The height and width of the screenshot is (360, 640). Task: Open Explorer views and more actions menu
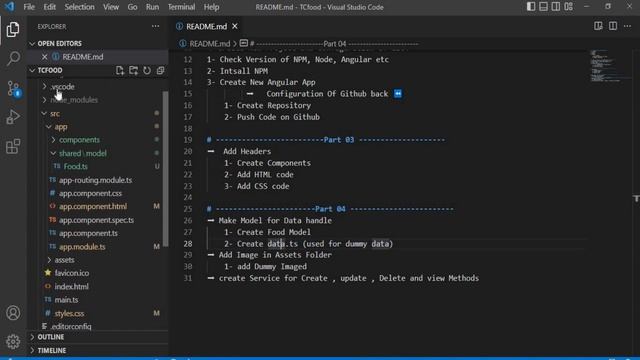click(156, 27)
